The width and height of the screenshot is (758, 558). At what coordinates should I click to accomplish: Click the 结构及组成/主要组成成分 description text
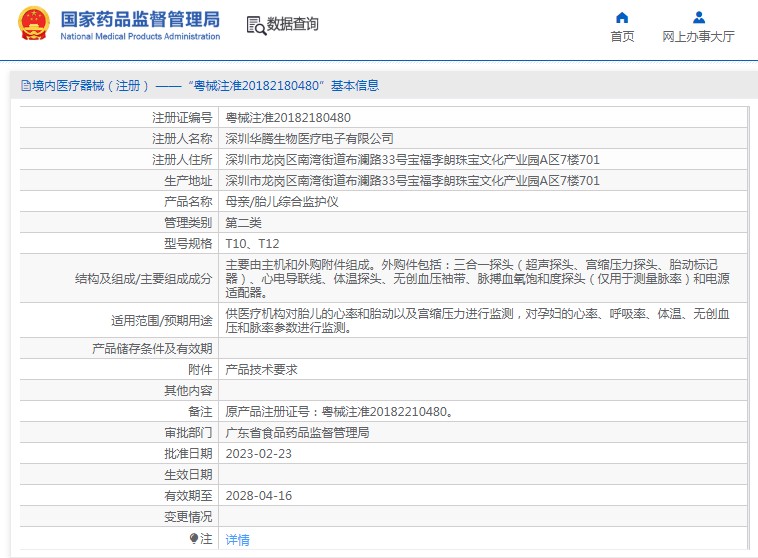click(478, 279)
